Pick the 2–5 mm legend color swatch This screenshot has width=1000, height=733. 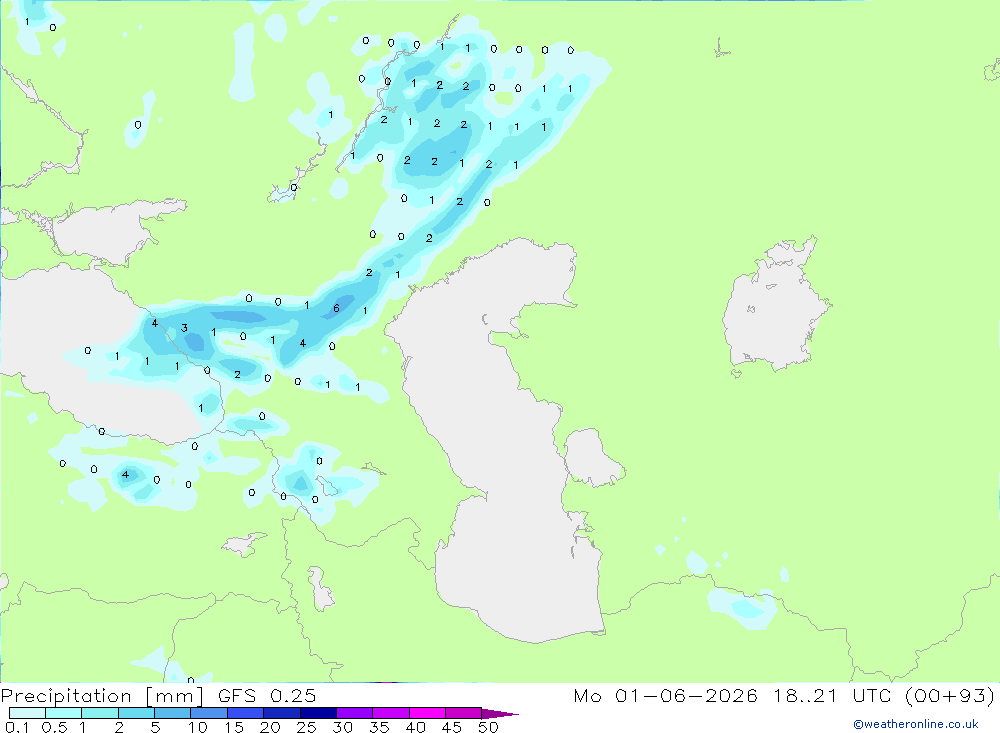136,713
